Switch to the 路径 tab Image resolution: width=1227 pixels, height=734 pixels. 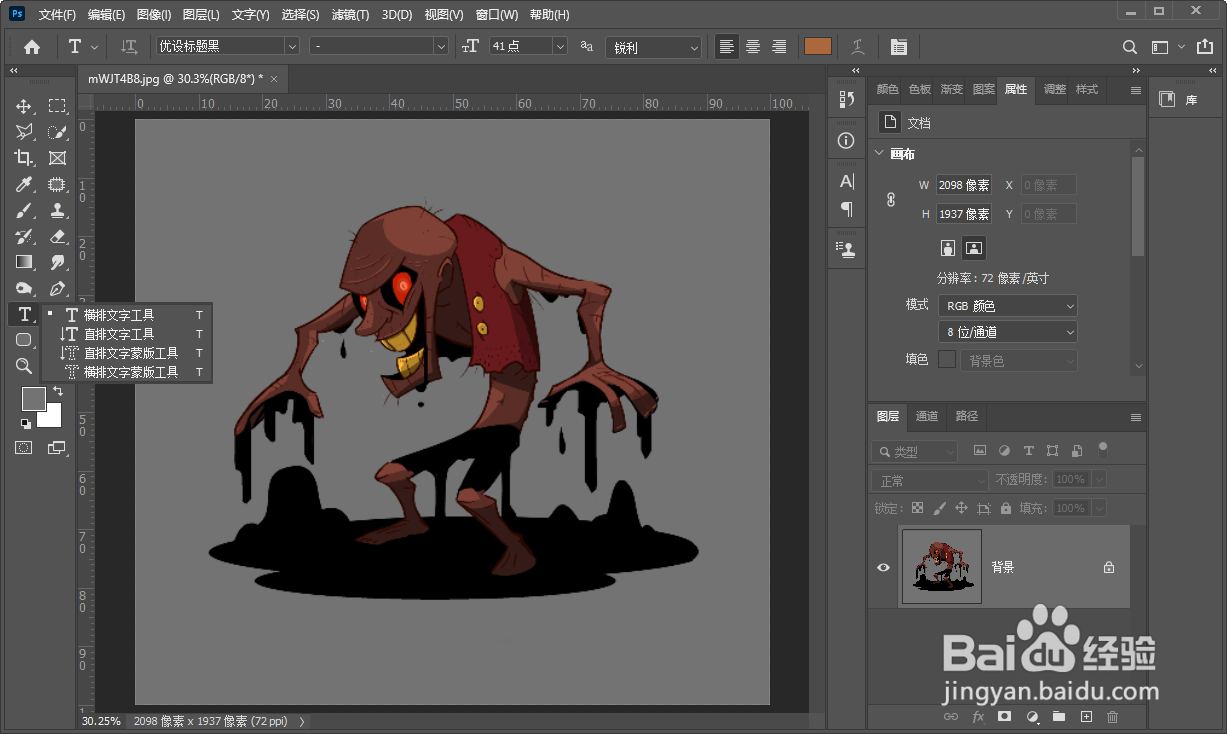click(967, 416)
